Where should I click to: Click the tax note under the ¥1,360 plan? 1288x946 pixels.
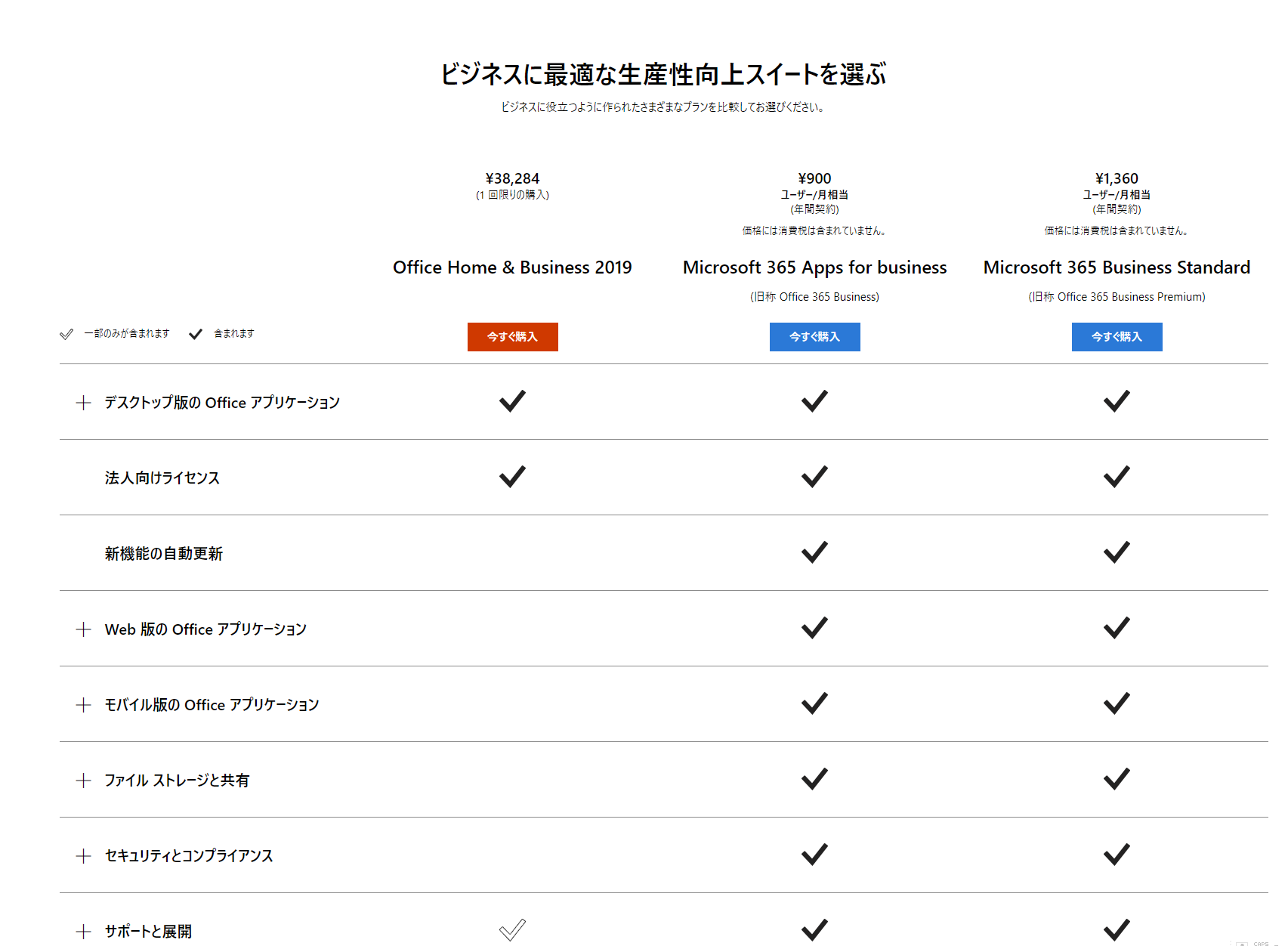1117,230
